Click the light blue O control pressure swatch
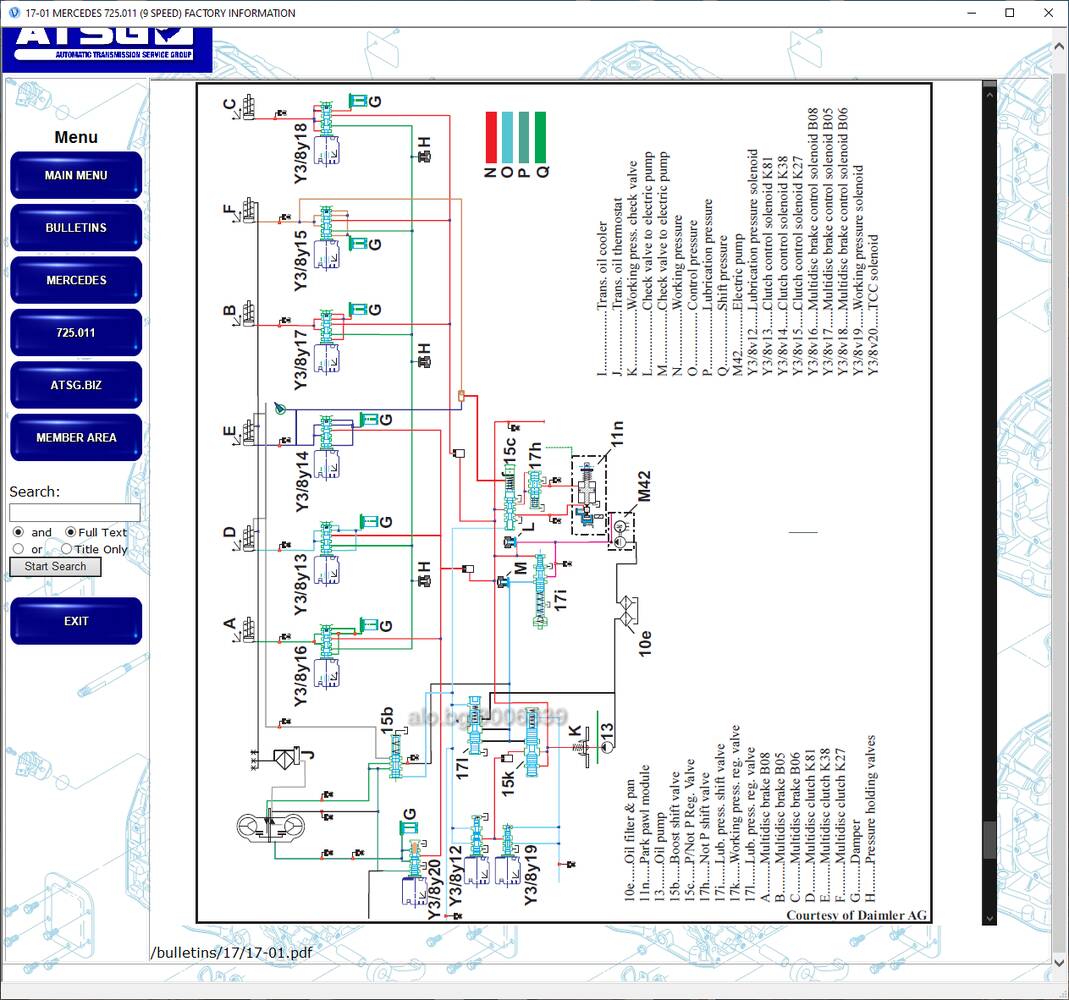The height and width of the screenshot is (1000, 1069). 507,137
